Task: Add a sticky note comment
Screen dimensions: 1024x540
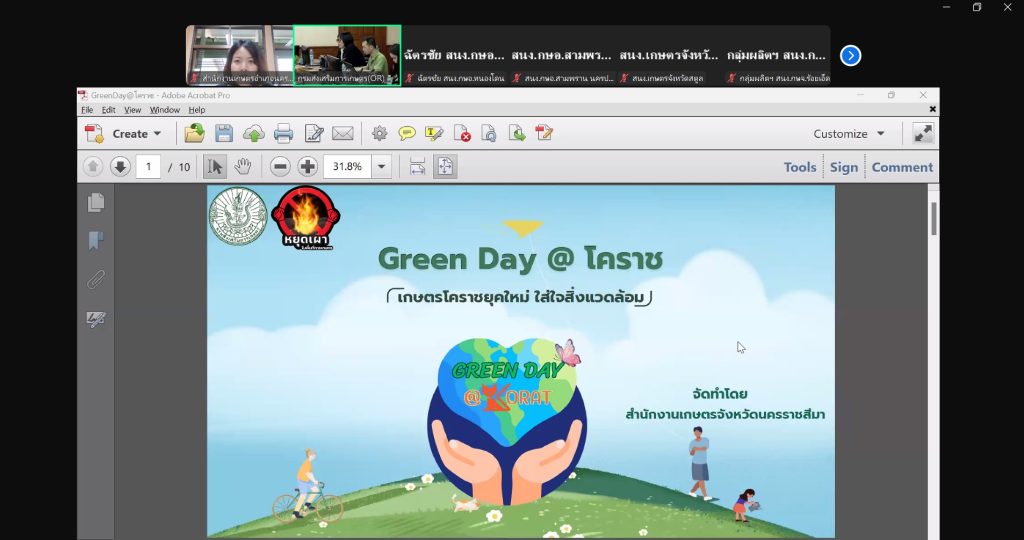Action: 407,133
